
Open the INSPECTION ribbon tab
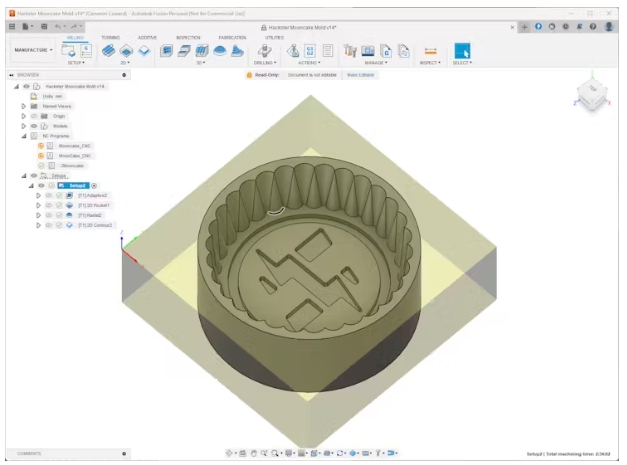click(188, 37)
